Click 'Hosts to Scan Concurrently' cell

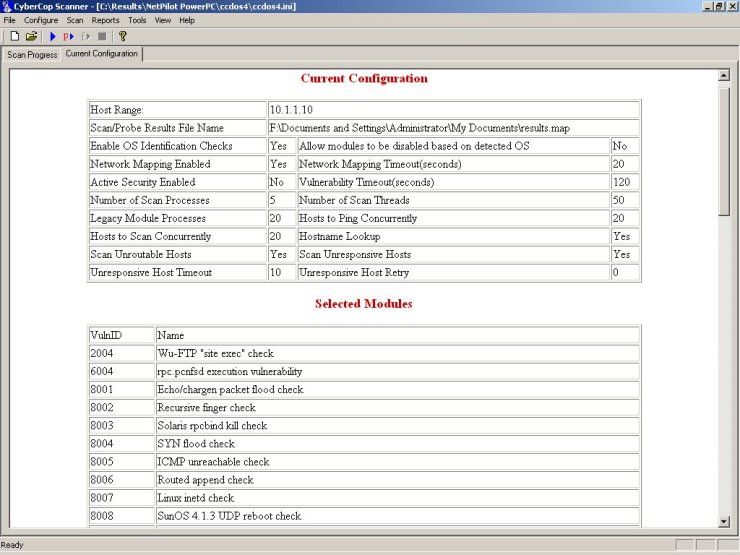tap(177, 236)
